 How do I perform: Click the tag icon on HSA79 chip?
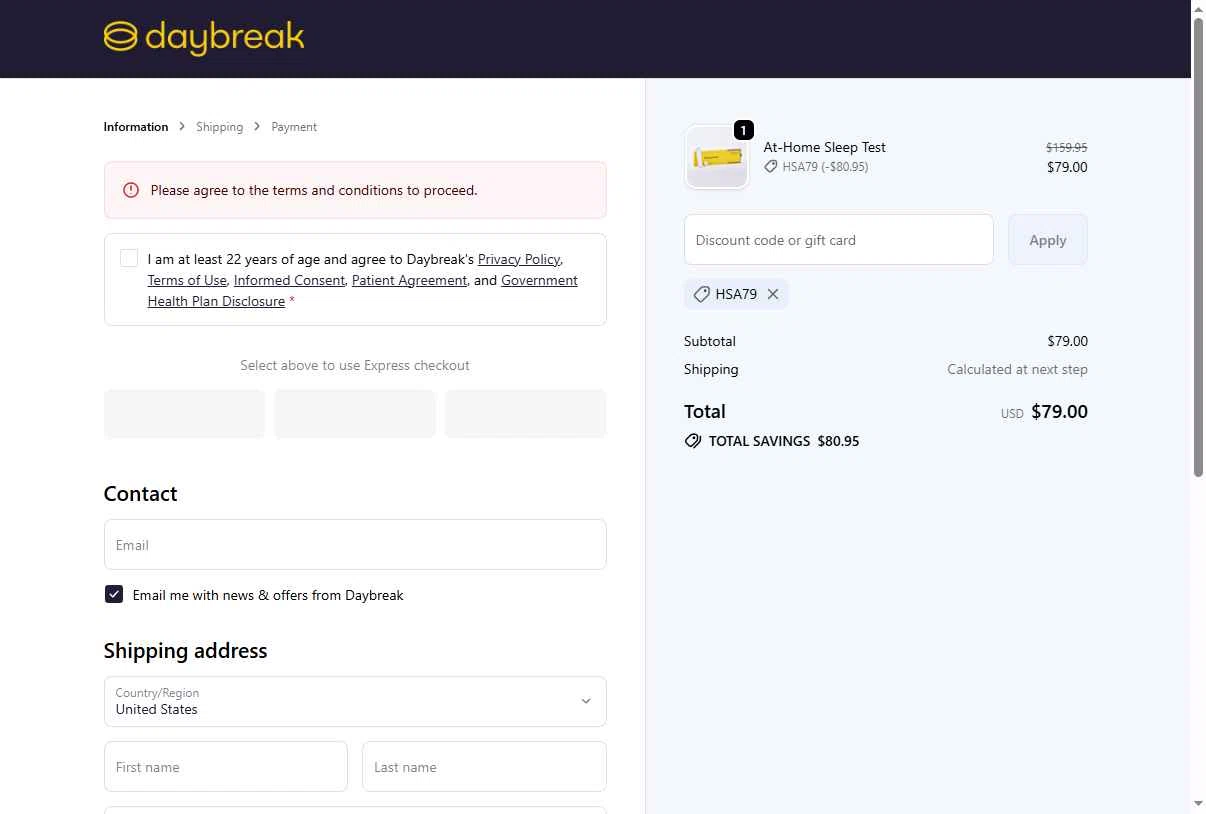[x=702, y=294]
